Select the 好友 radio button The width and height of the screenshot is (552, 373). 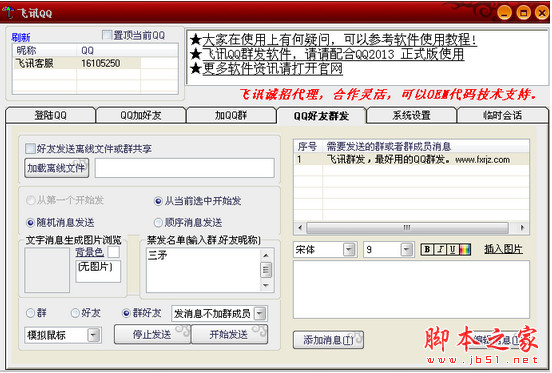click(75, 313)
